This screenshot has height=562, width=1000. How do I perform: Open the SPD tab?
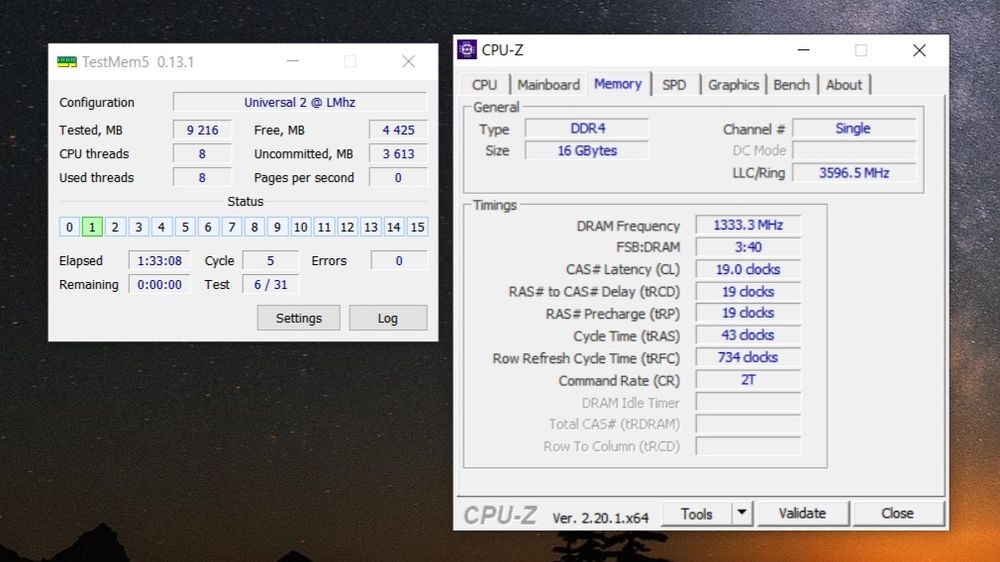click(673, 85)
